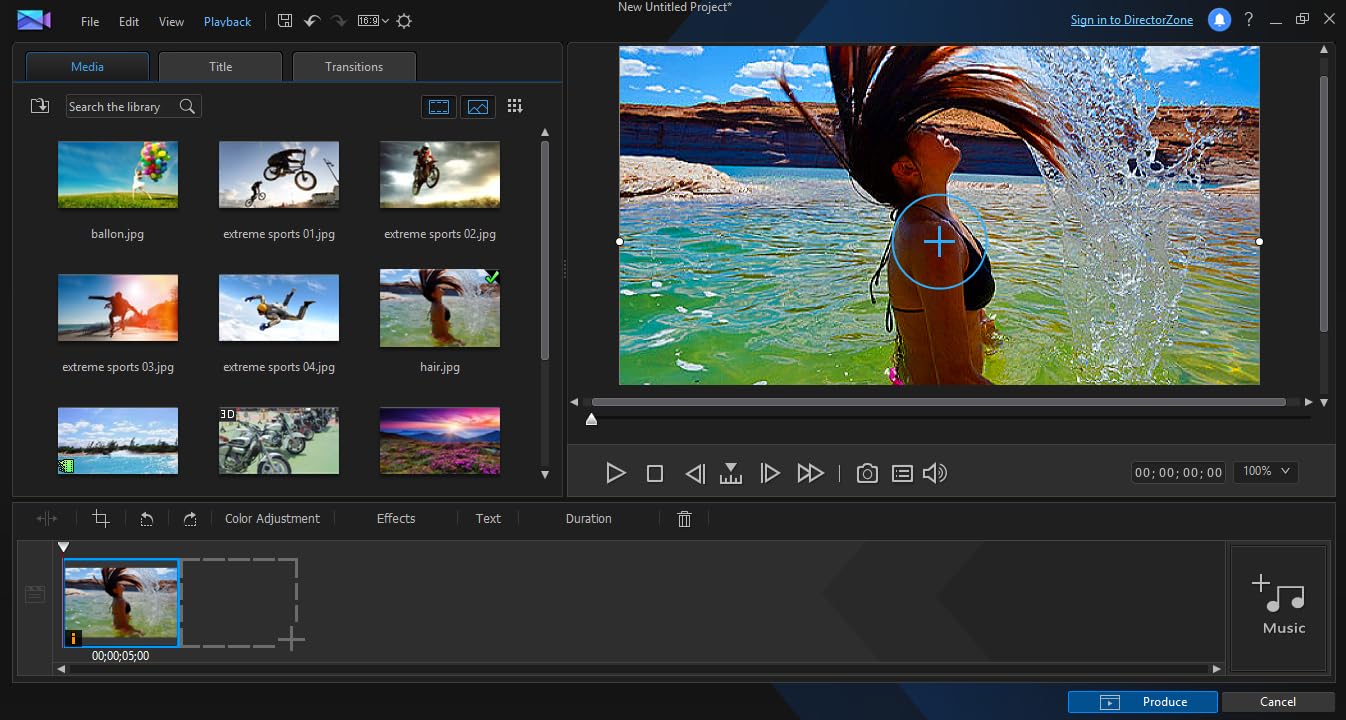1346x720 pixels.
Task: Rotate clip right using toolbar icon
Action: pyautogui.click(x=190, y=518)
